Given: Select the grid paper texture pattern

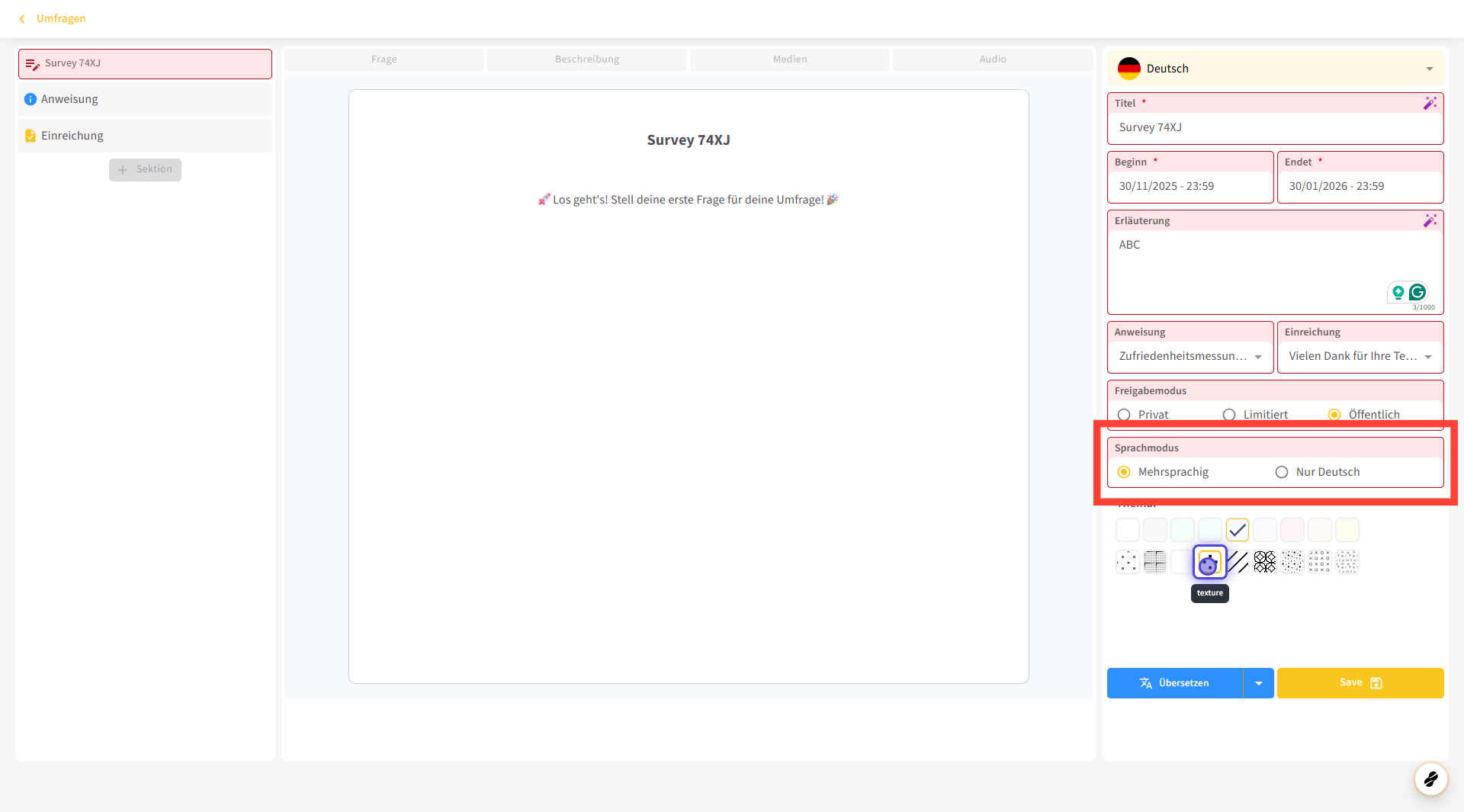Looking at the screenshot, I should [x=1155, y=563].
